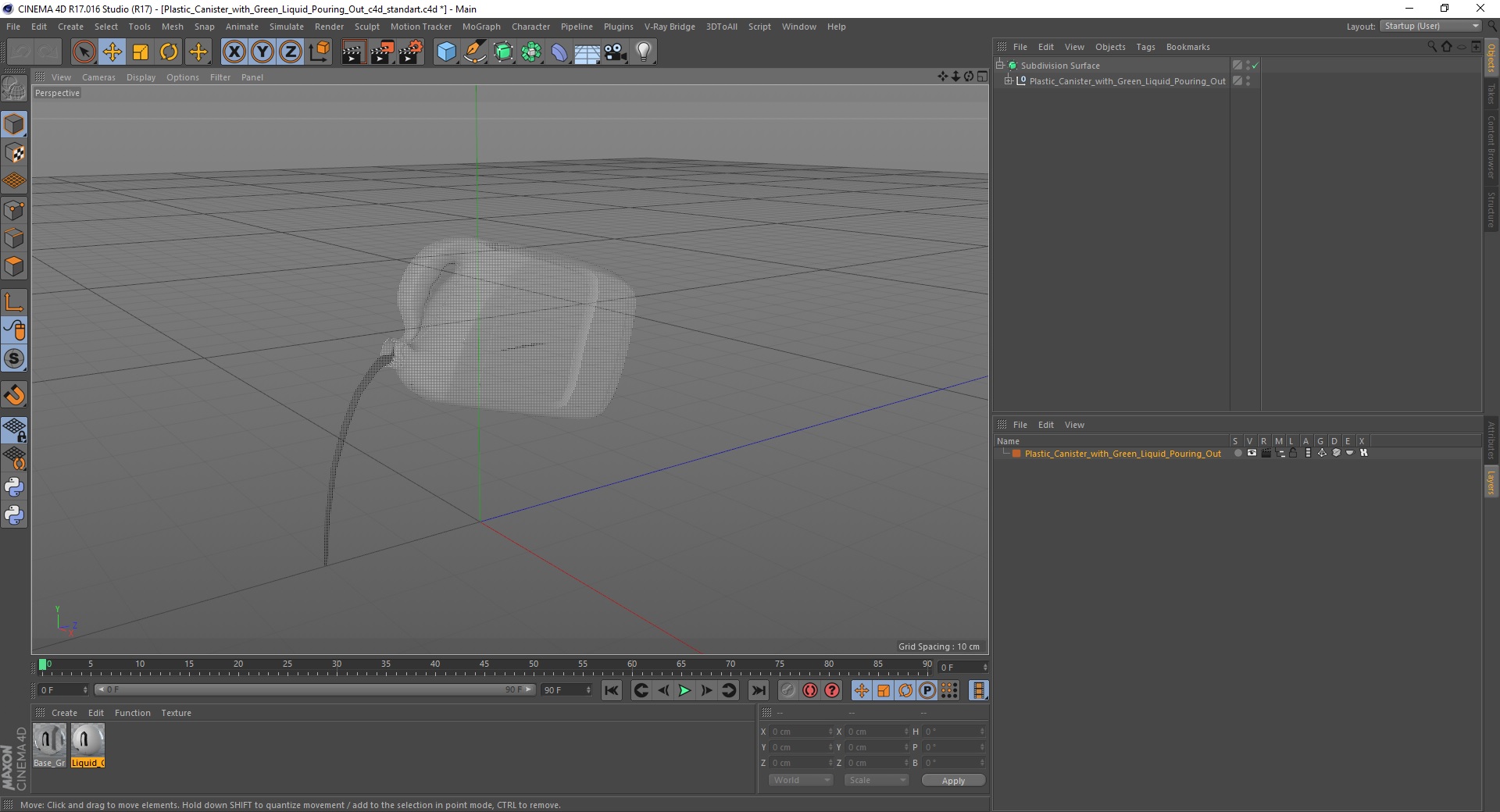The width and height of the screenshot is (1500, 812).
Task: Open material manager Texture menu
Action: (176, 713)
